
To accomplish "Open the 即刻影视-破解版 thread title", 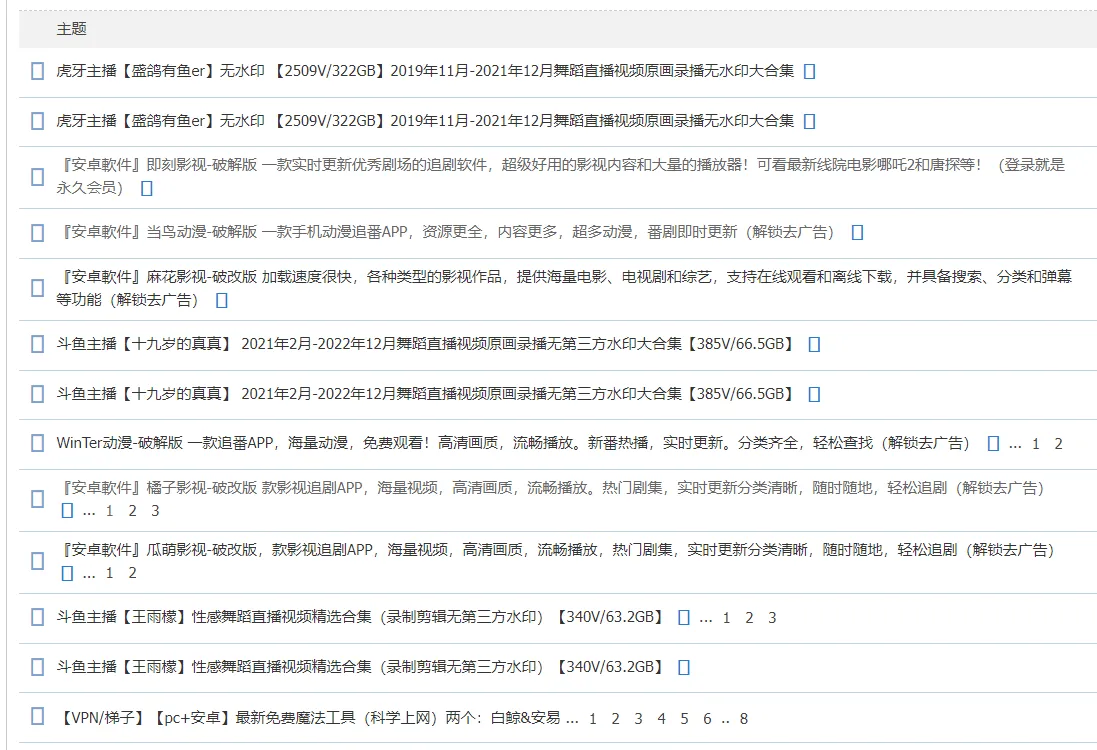I will click(x=560, y=176).
